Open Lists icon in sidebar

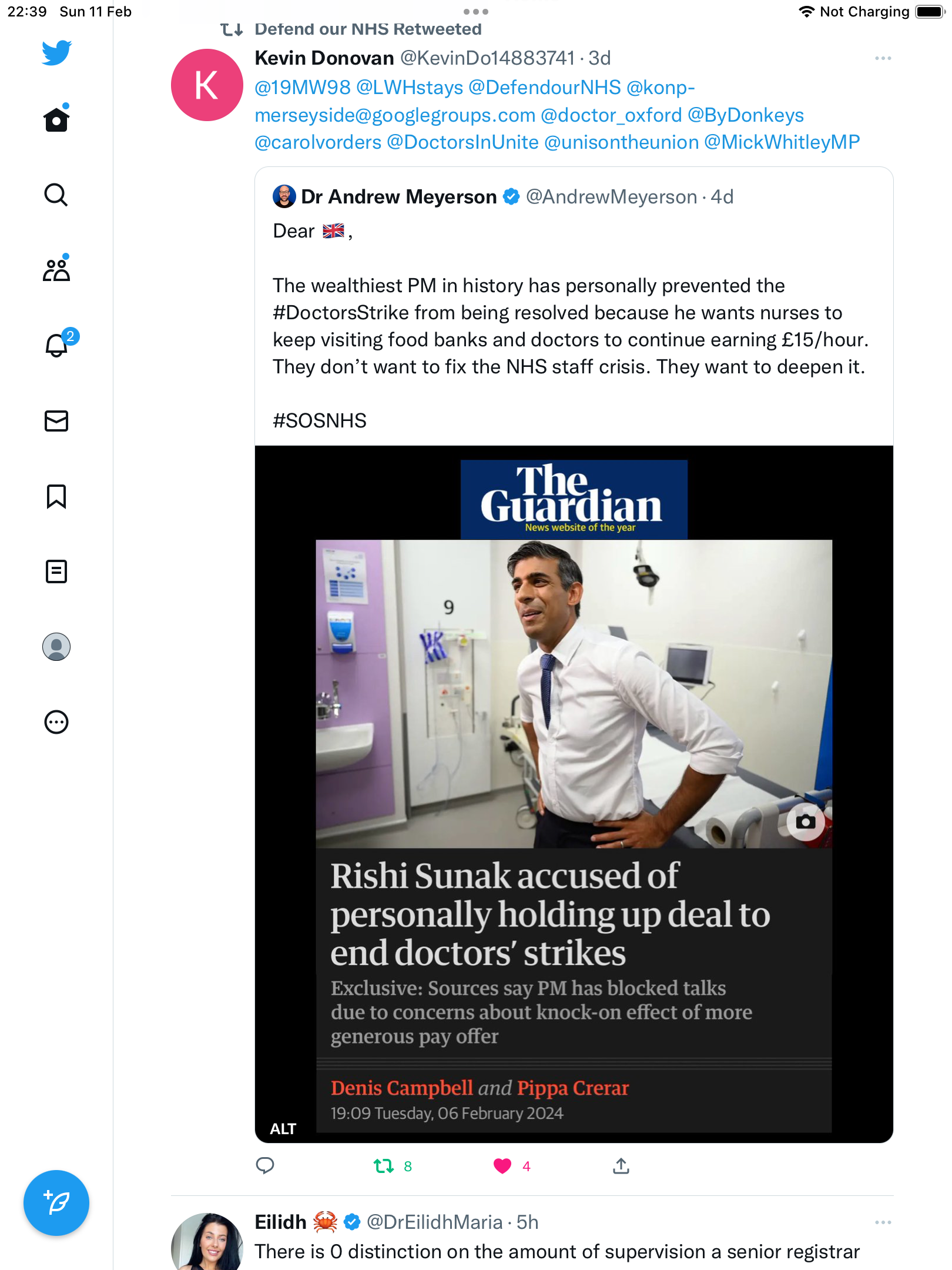click(56, 571)
